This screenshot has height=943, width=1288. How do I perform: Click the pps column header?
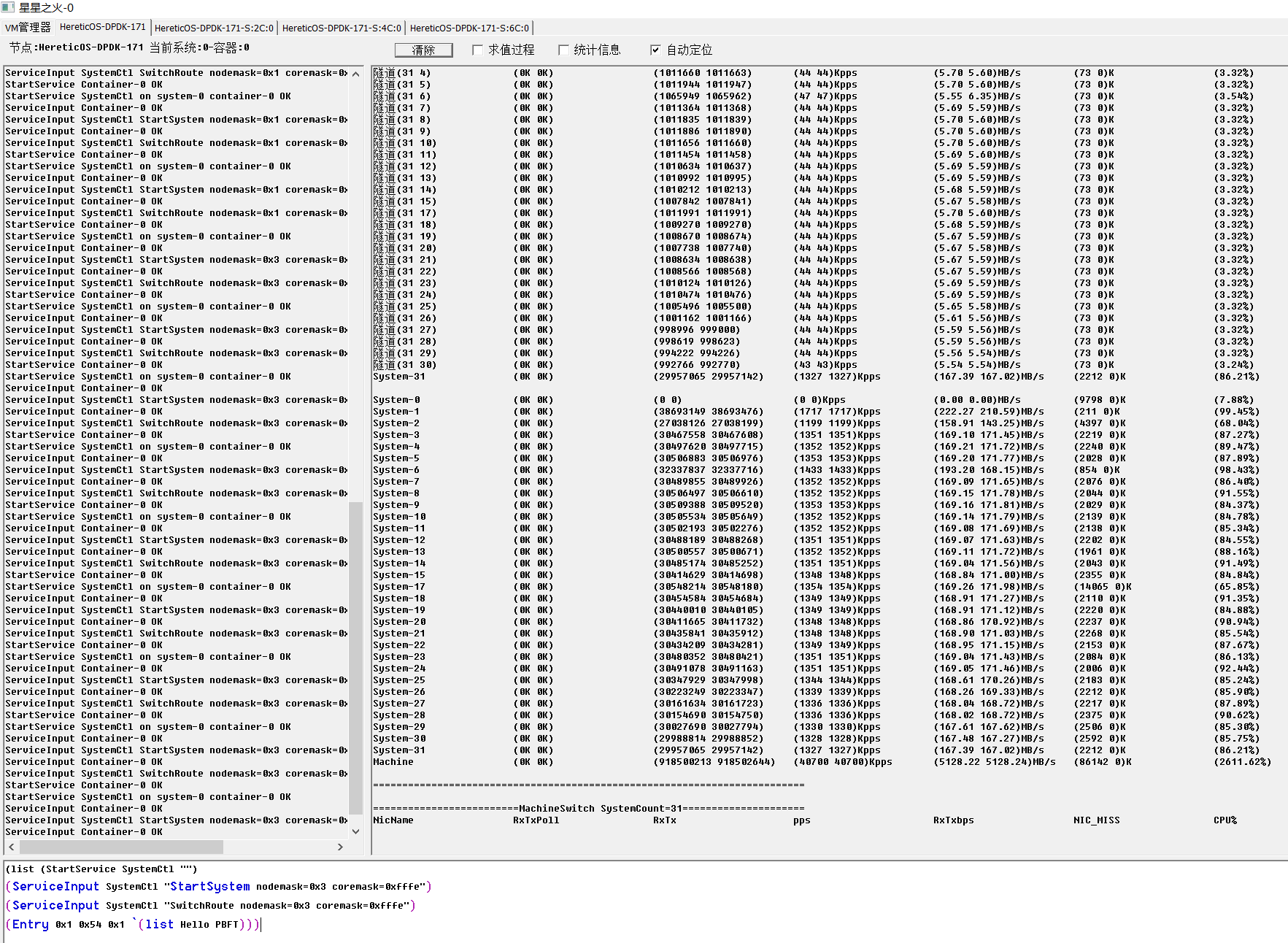point(802,820)
